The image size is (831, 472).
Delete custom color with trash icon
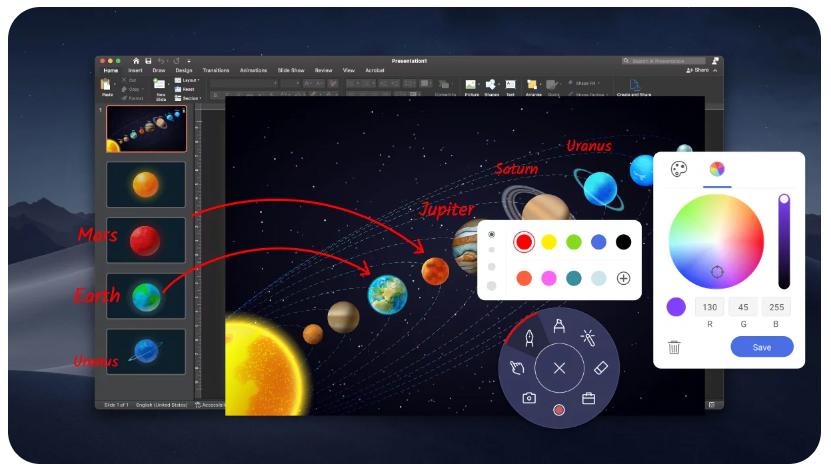click(x=675, y=347)
